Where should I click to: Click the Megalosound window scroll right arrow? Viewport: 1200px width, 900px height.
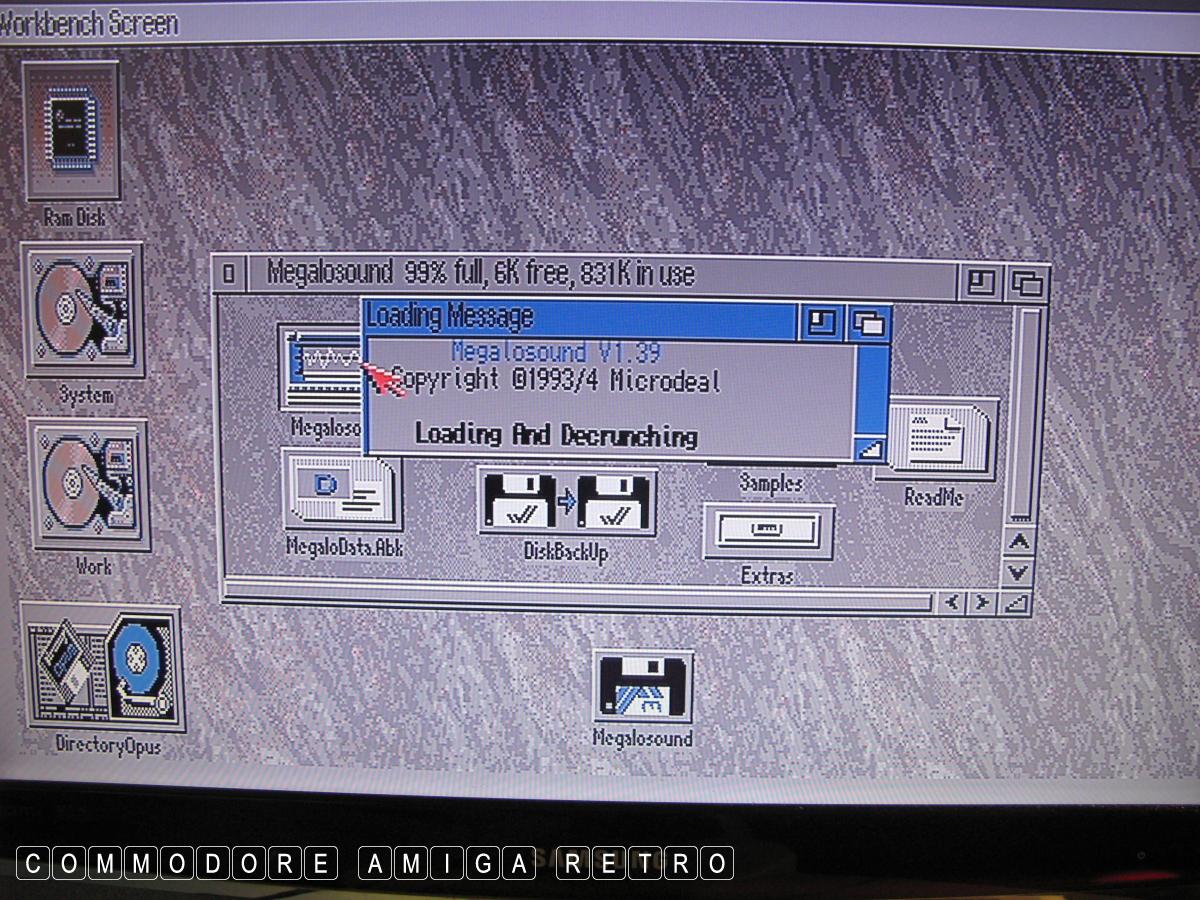pyautogui.click(x=982, y=602)
